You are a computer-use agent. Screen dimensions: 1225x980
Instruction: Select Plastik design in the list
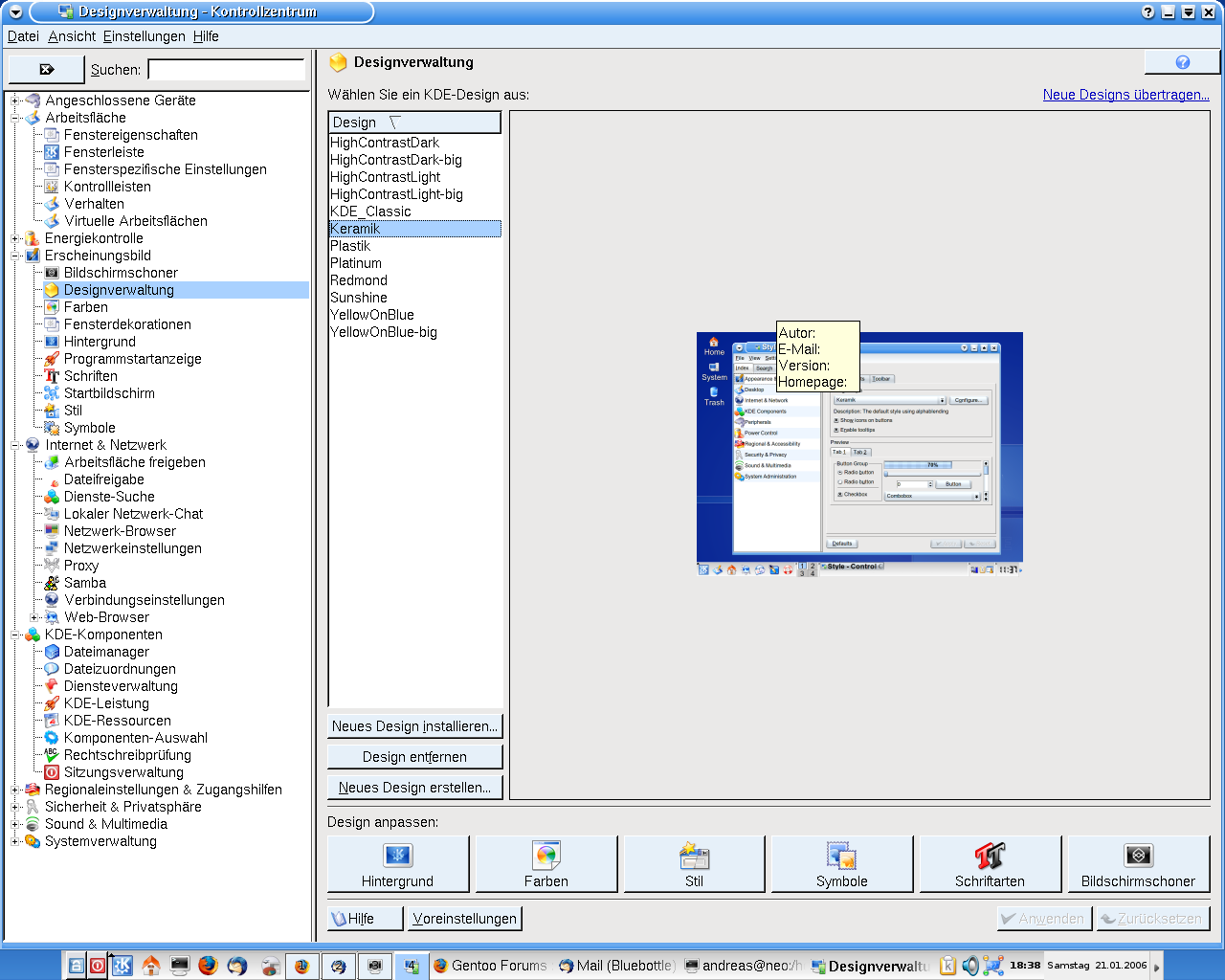pos(414,246)
